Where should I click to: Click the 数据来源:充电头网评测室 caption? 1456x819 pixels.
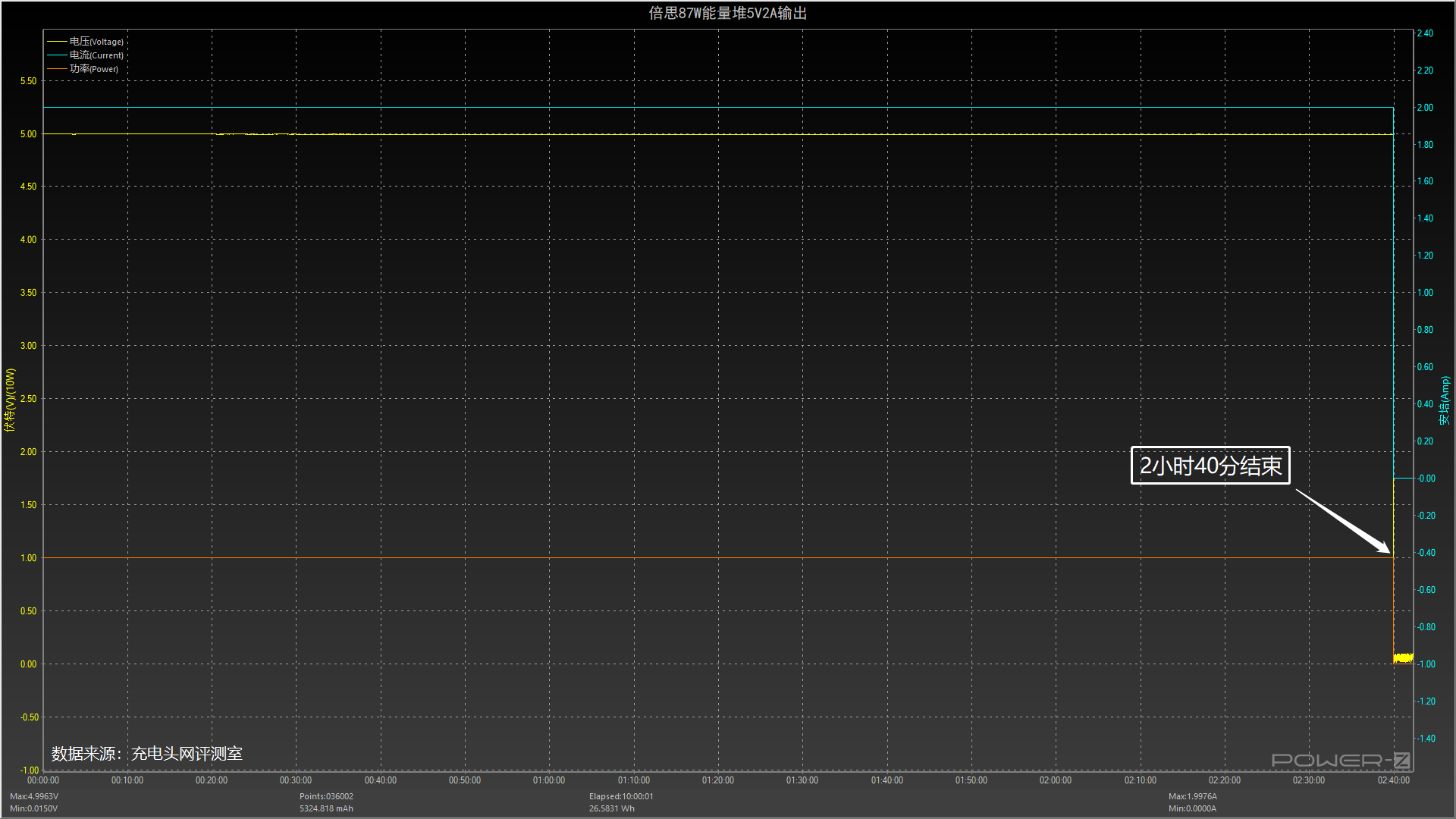147,754
